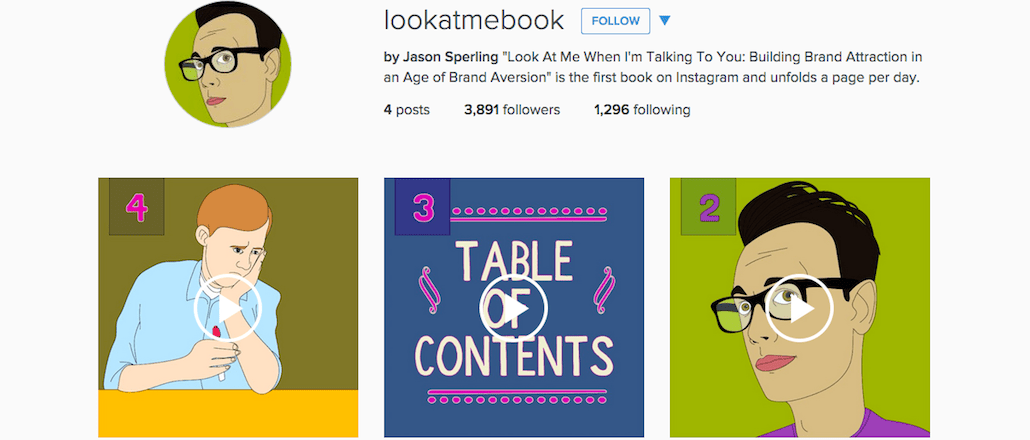Image resolution: width=1030 pixels, height=440 pixels.
Task: Play the Table of Contents video
Action: pyautogui.click(x=514, y=308)
